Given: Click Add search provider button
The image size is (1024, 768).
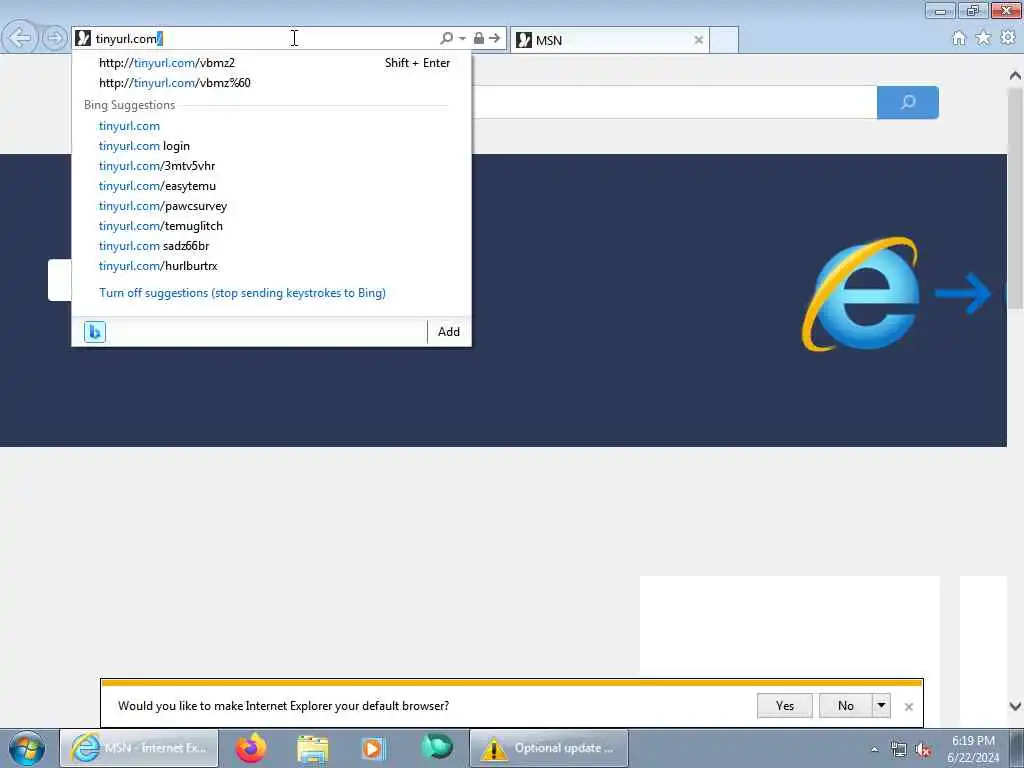Looking at the screenshot, I should pos(449,332).
